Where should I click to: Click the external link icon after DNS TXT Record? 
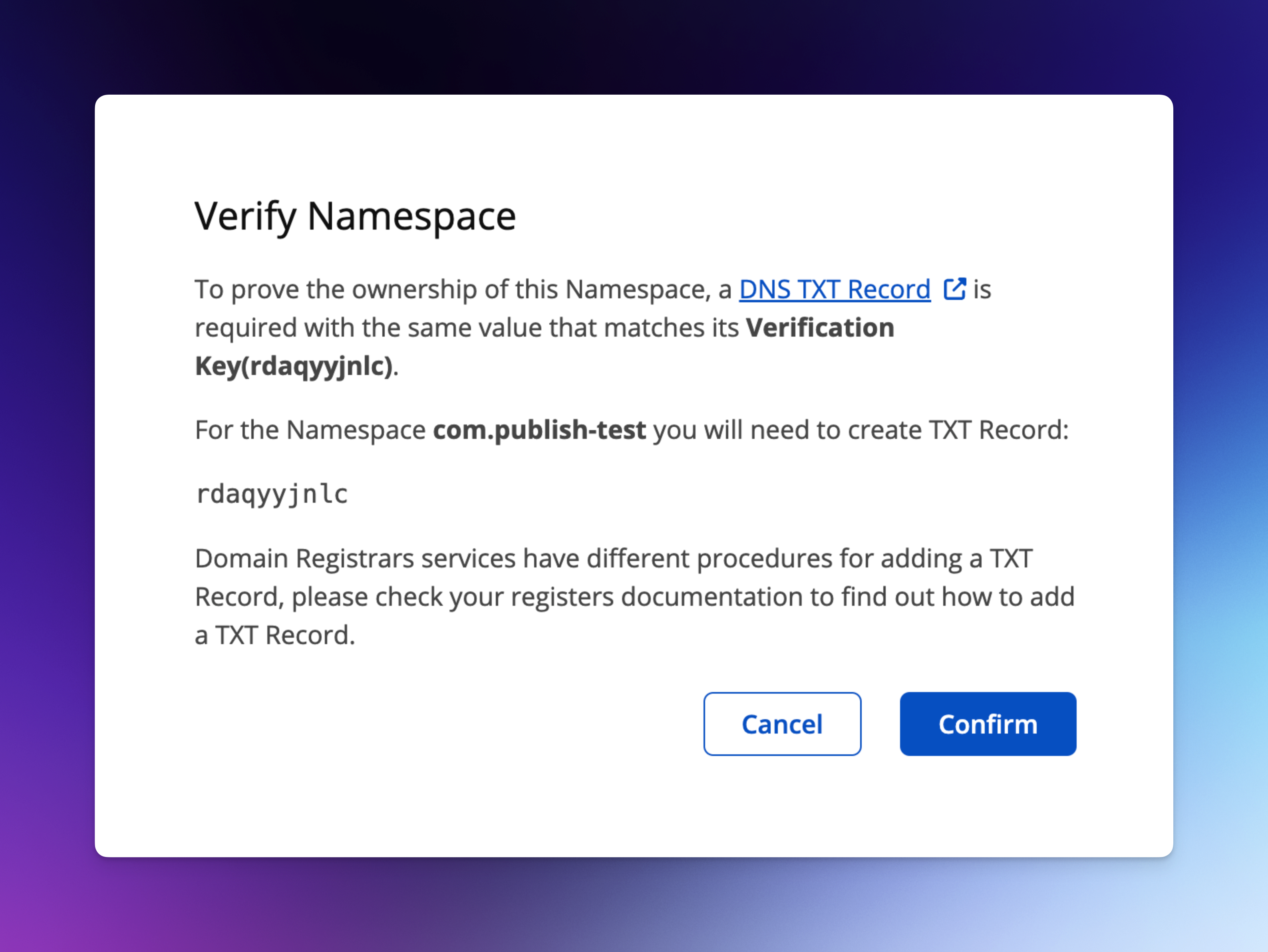954,289
